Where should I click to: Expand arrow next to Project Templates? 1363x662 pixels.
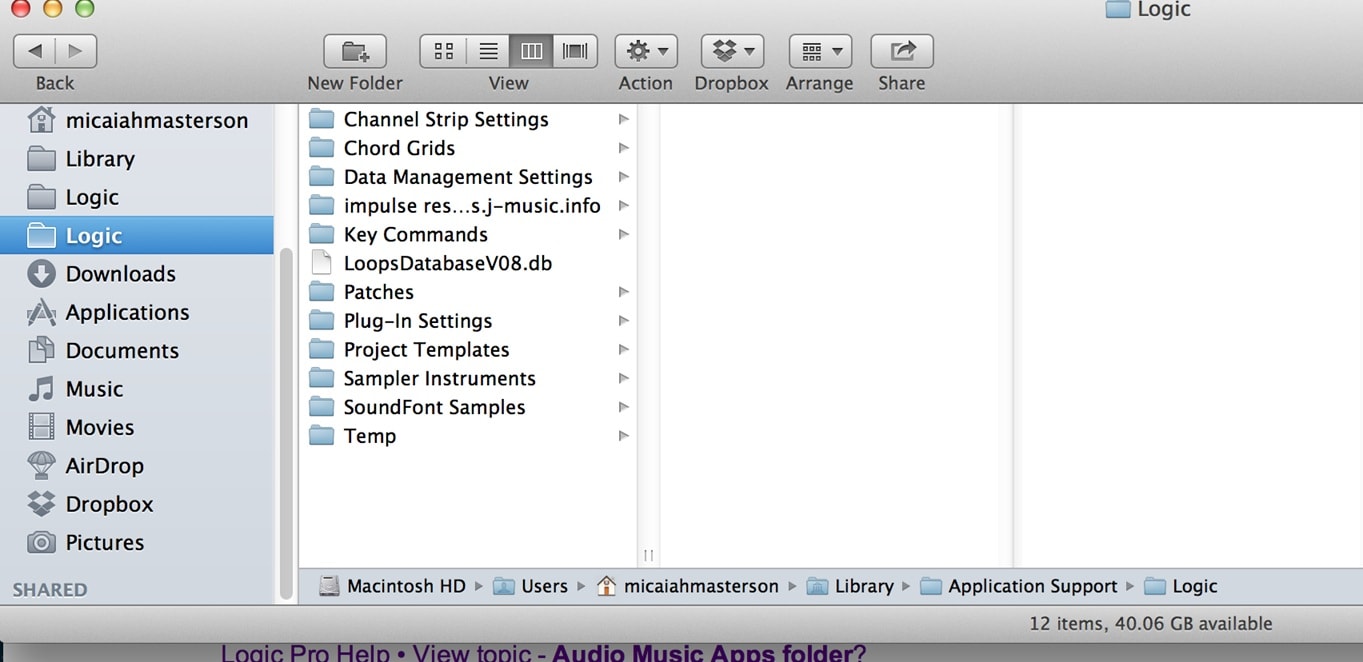click(x=623, y=350)
